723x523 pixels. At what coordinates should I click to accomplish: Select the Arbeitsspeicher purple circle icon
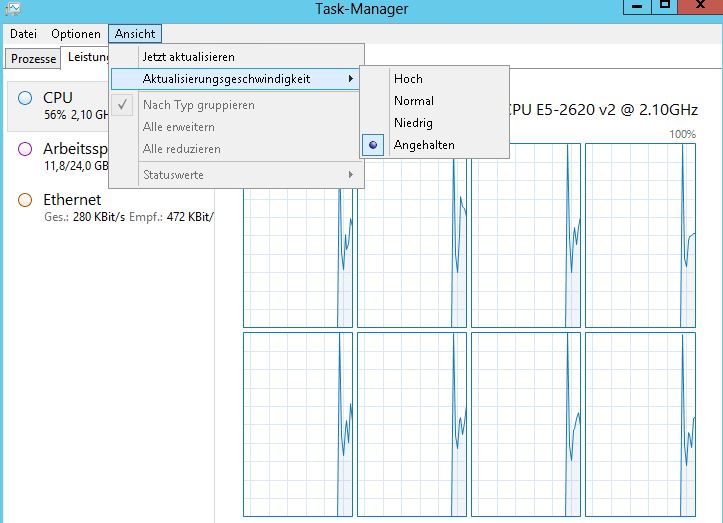25,149
